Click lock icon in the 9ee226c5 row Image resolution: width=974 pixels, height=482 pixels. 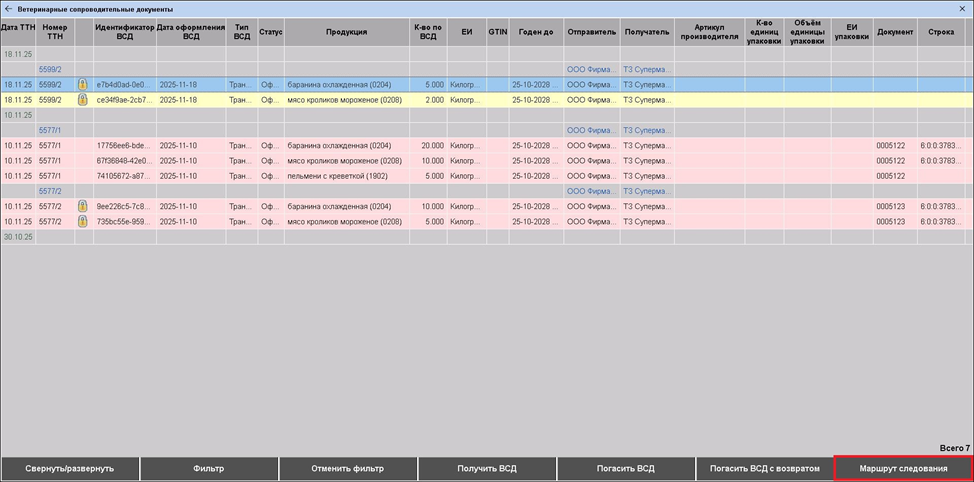[83, 206]
